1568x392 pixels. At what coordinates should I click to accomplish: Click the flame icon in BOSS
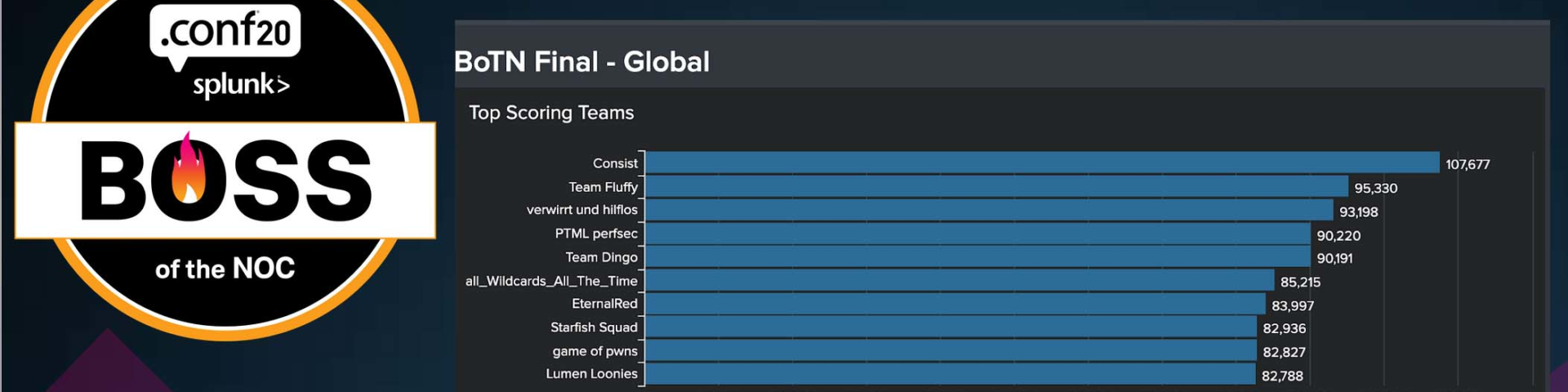[x=188, y=169]
